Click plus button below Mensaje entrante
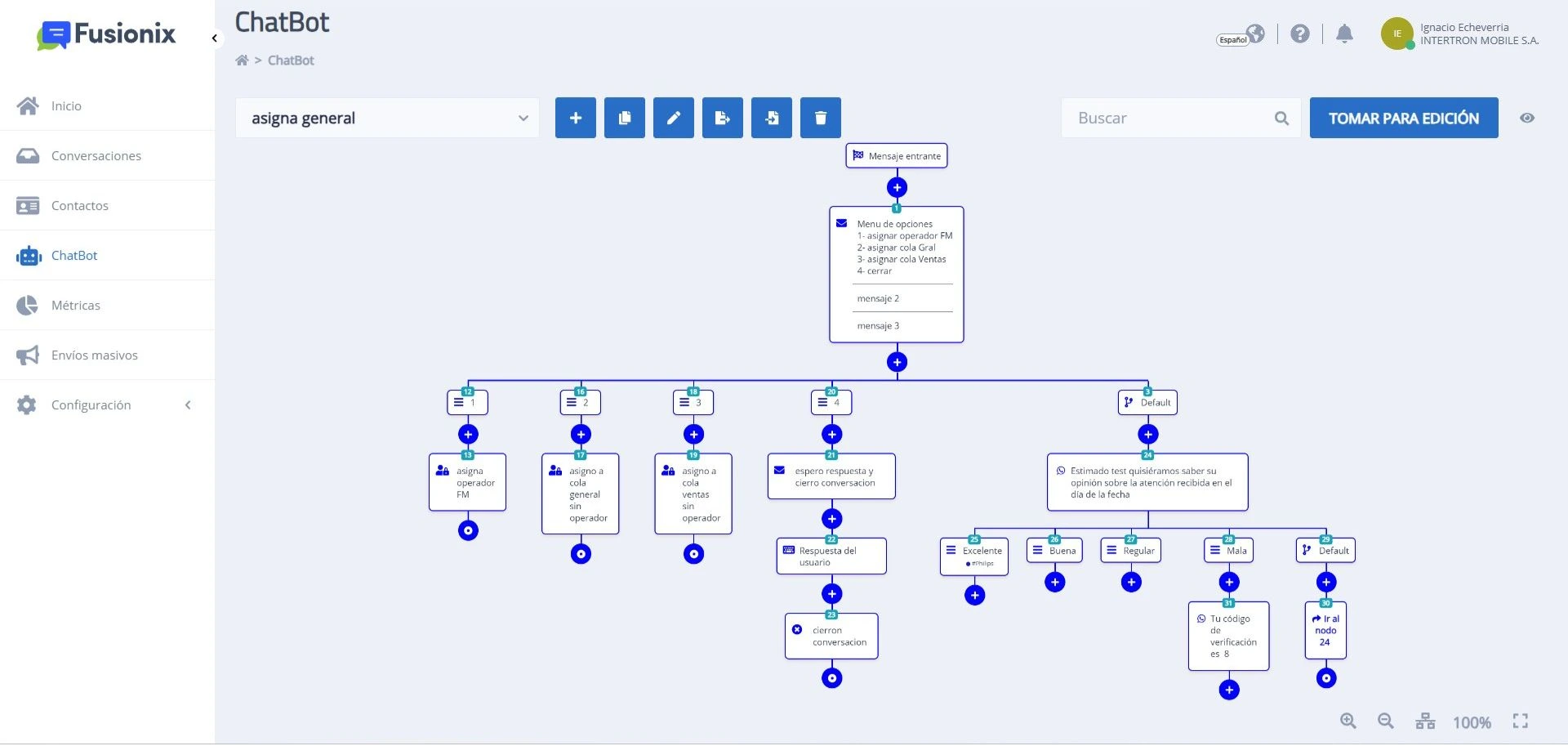This screenshot has height=746, width=1568. coord(897,188)
